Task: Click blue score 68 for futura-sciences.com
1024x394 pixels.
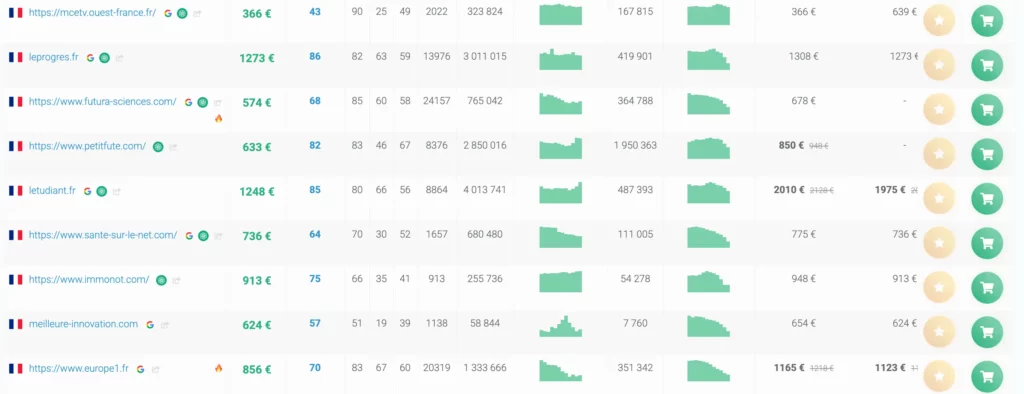Action: click(x=315, y=101)
